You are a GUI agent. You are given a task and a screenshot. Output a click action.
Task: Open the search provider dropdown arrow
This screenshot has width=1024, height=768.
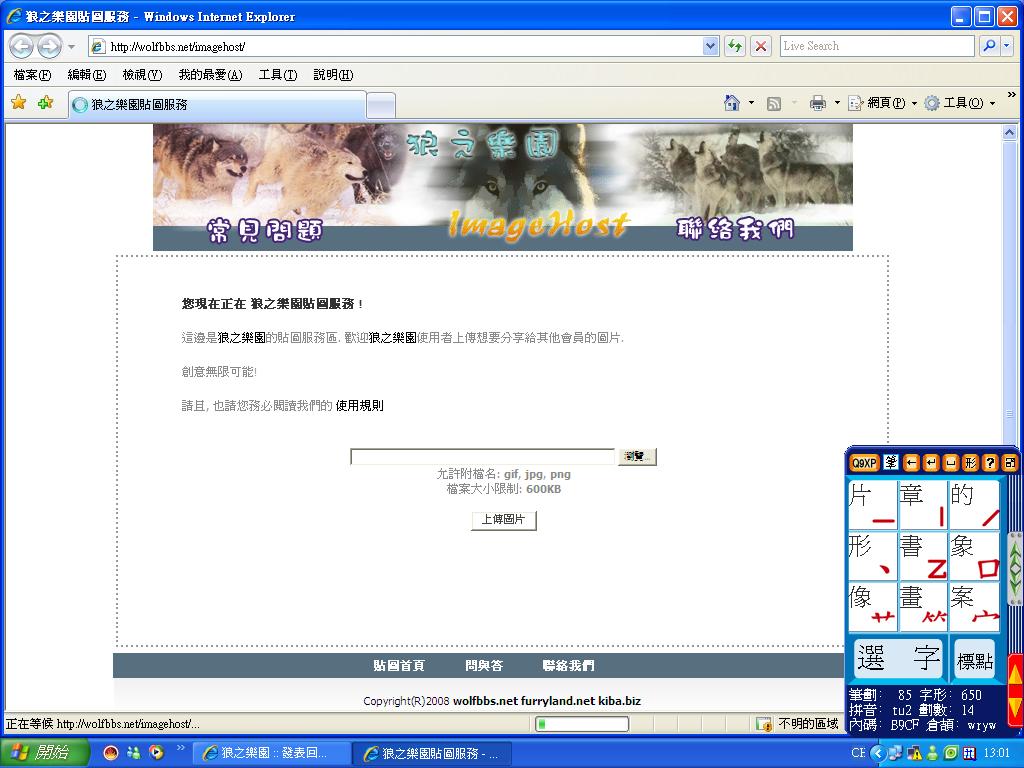tap(1007, 46)
